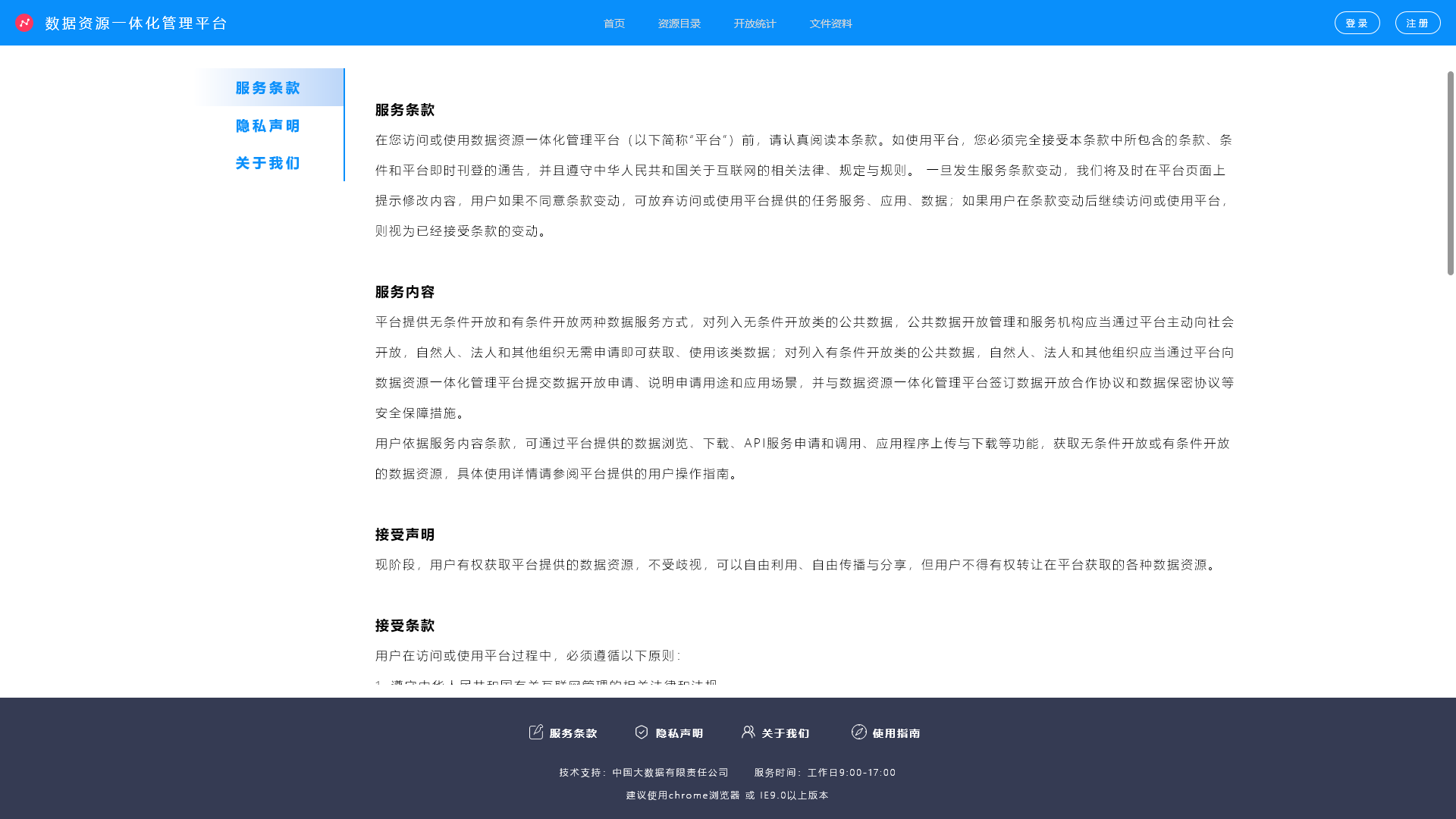1456x819 pixels.
Task: Click the 数据资源一体化管理平台 title text
Action: 136,24
